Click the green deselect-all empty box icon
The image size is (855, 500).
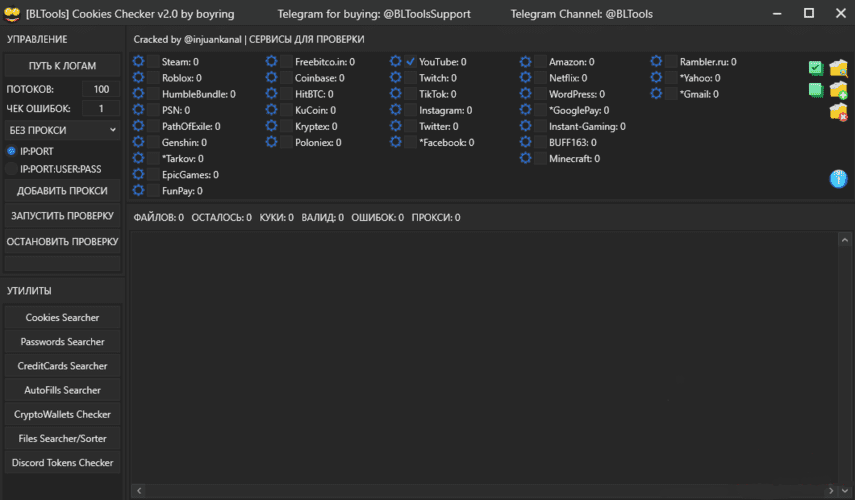(x=816, y=90)
